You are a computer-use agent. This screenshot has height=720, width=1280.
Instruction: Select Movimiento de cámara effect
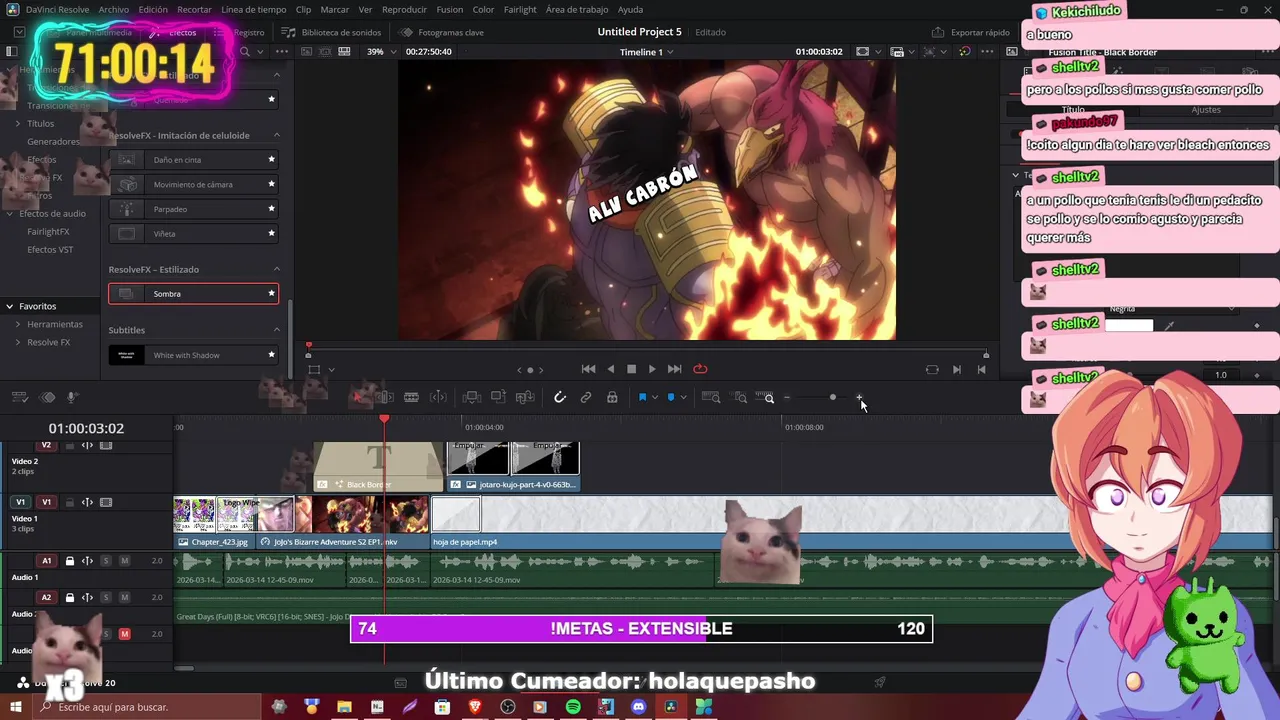193,184
